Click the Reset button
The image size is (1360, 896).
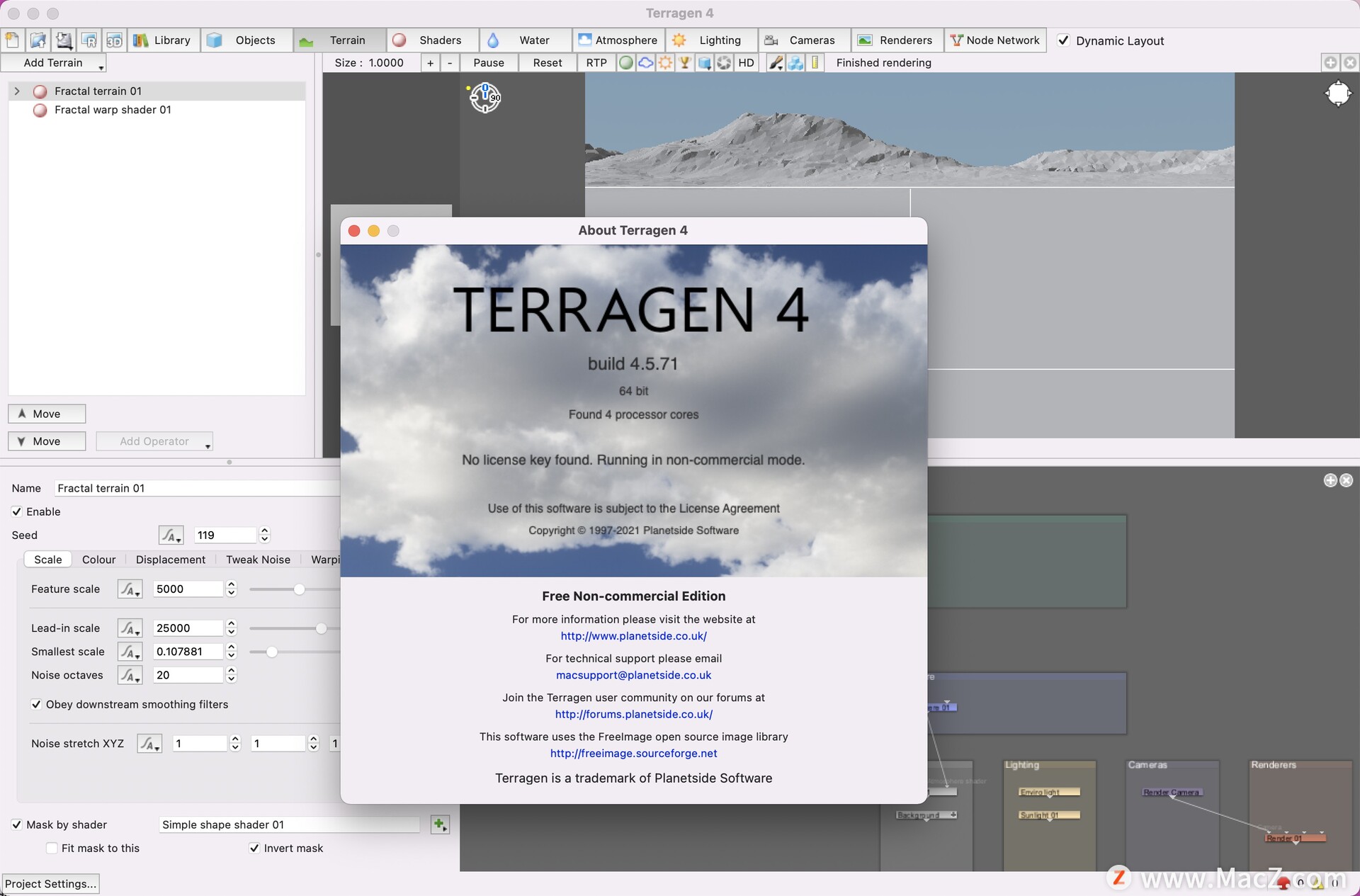548,63
